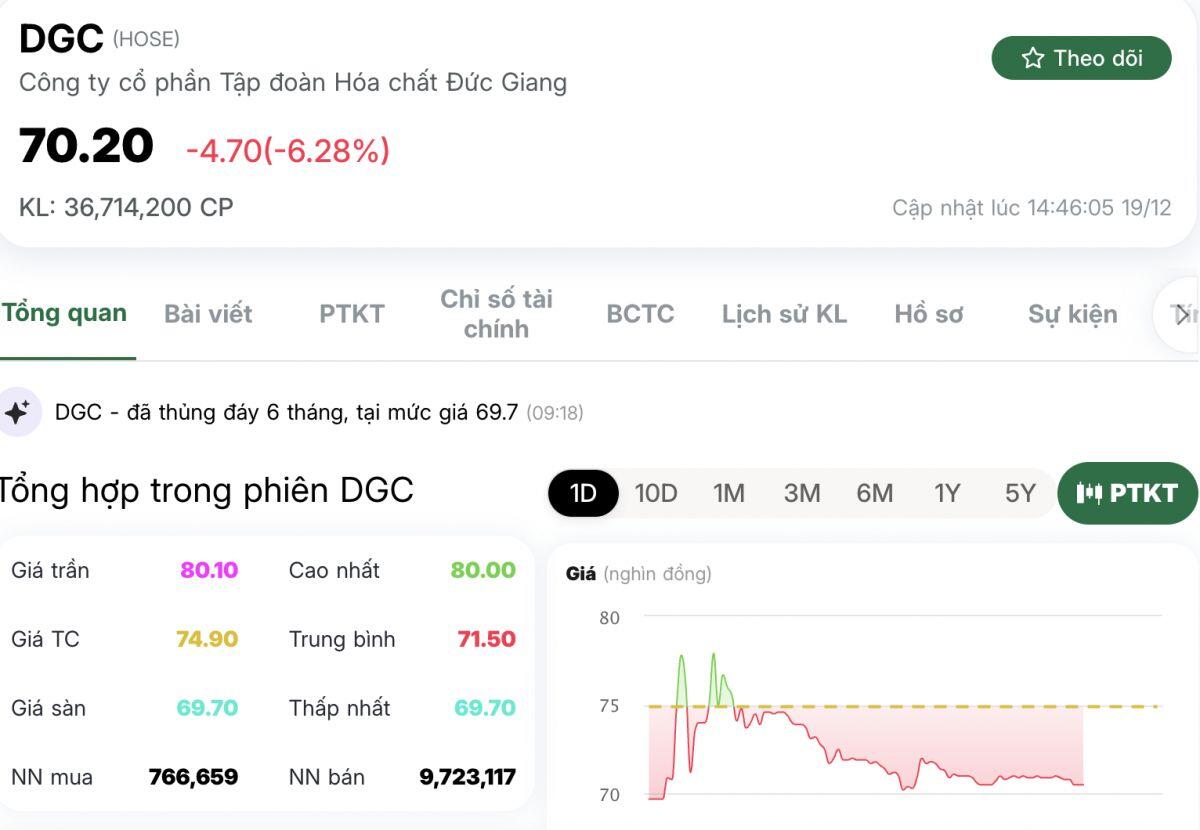The height and width of the screenshot is (830, 1200).
Task: Click the DGC bottom alert message link
Action: pyautogui.click(x=280, y=411)
